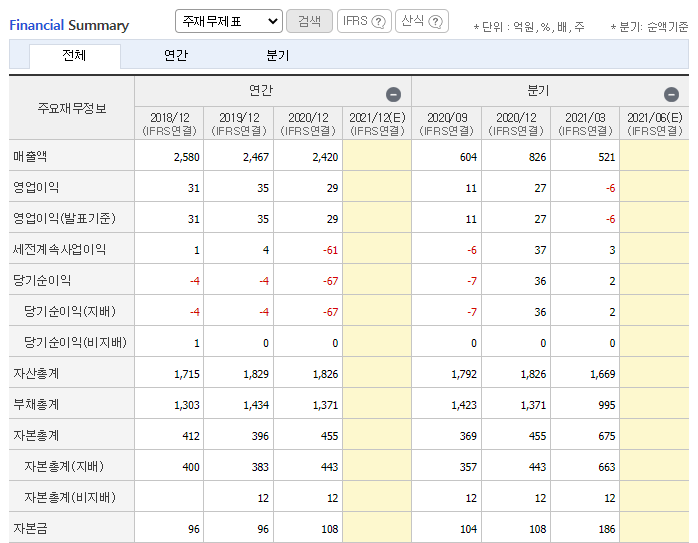Click the 2018/12 annual column header
Screen dimensions: 698x543
click(x=169, y=124)
